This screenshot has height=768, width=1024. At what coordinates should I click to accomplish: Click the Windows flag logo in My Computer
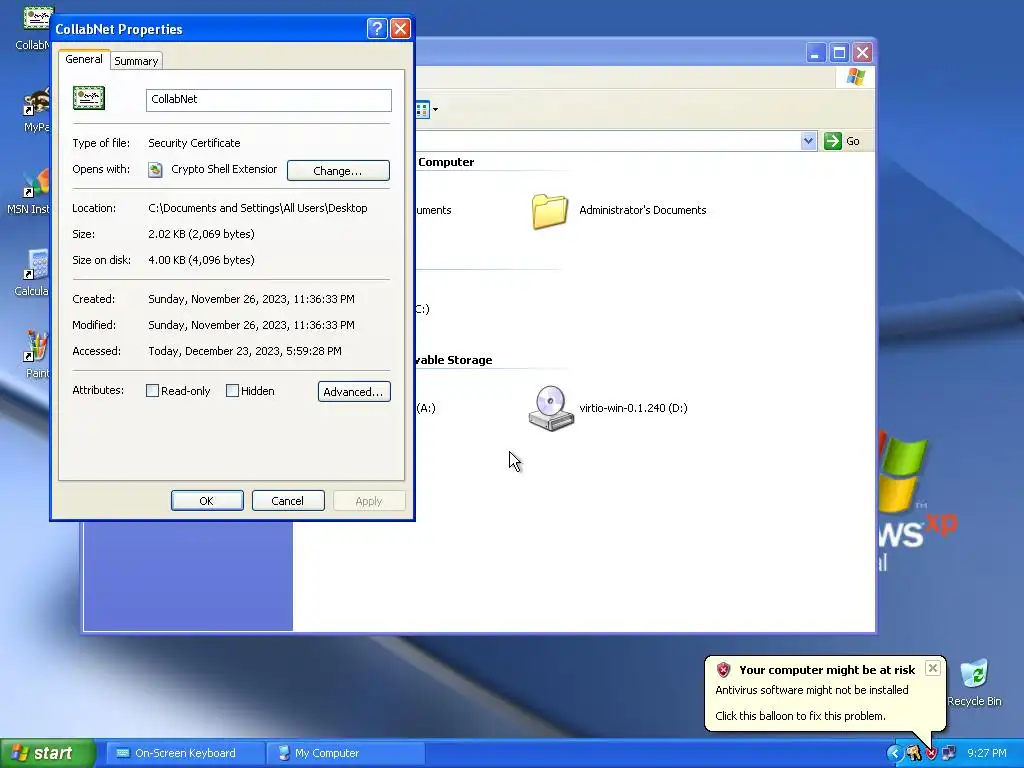click(856, 77)
